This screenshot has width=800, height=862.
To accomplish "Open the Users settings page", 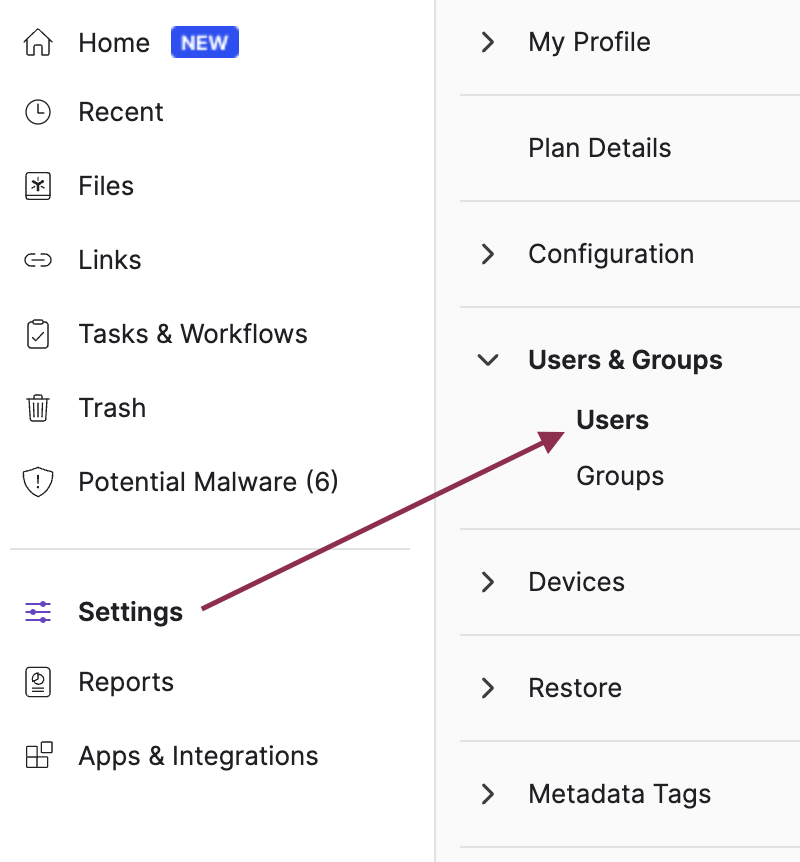I will 612,420.
